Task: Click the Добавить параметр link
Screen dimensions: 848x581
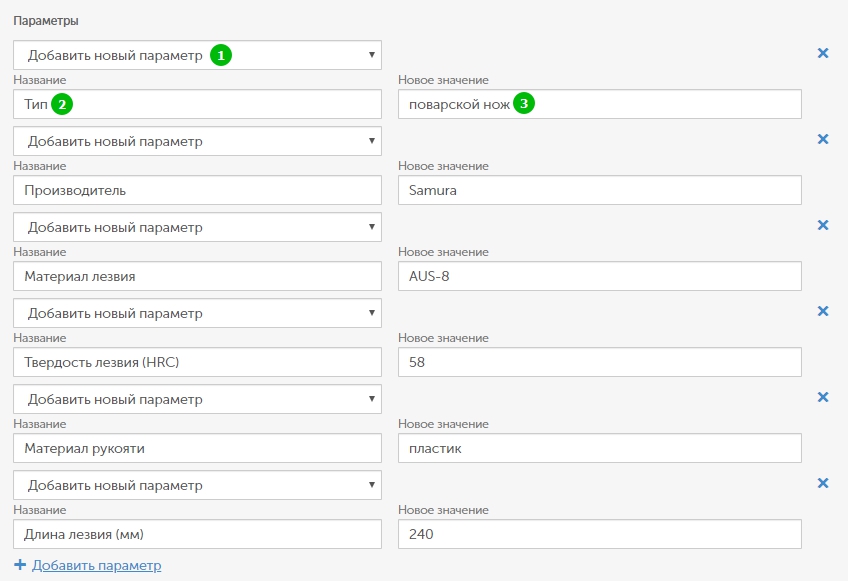Action: (x=96, y=566)
